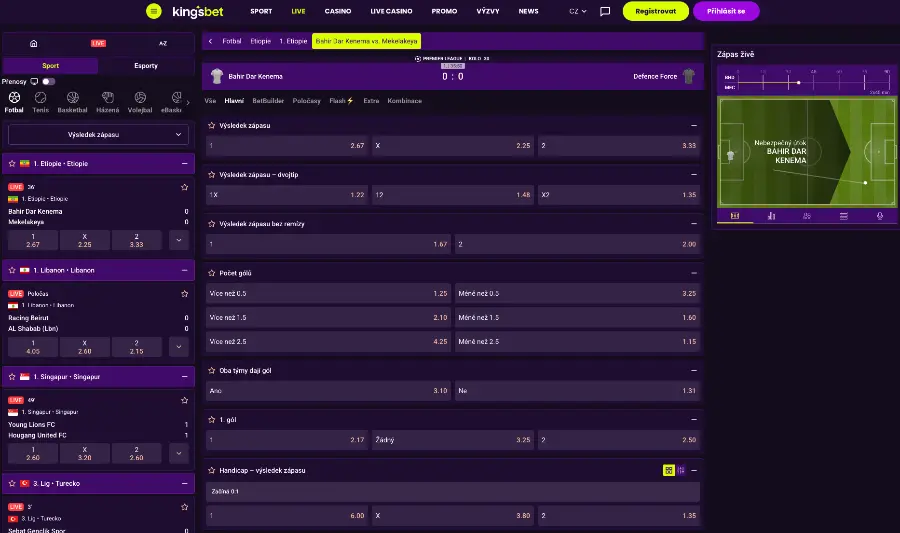Favorite the Young Lions FC match star
Image resolution: width=900 pixels, height=533 pixels.
point(184,400)
